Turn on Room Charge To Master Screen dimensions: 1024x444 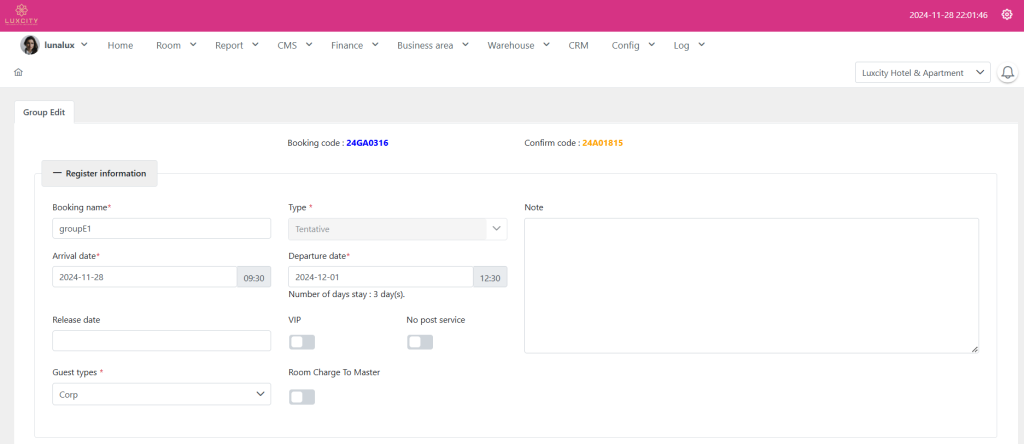pos(301,397)
